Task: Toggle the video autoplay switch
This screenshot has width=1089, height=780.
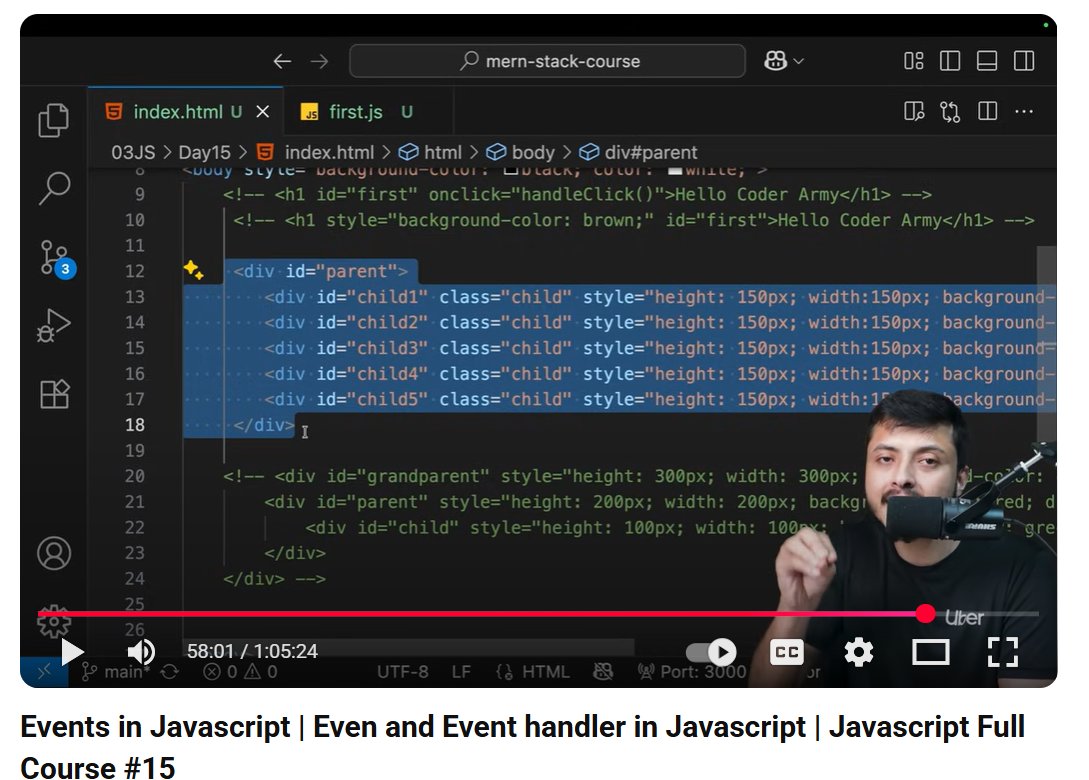Action: coord(711,652)
